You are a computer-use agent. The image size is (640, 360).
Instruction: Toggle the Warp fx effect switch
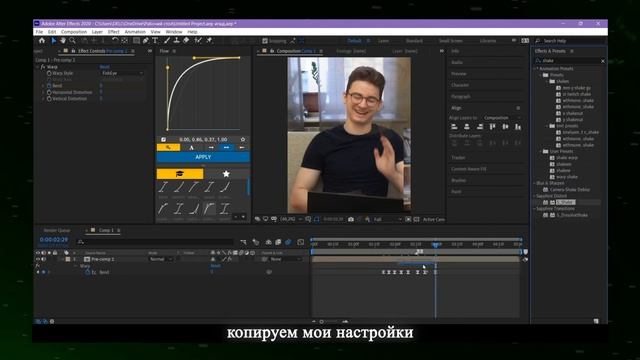tap(43, 67)
